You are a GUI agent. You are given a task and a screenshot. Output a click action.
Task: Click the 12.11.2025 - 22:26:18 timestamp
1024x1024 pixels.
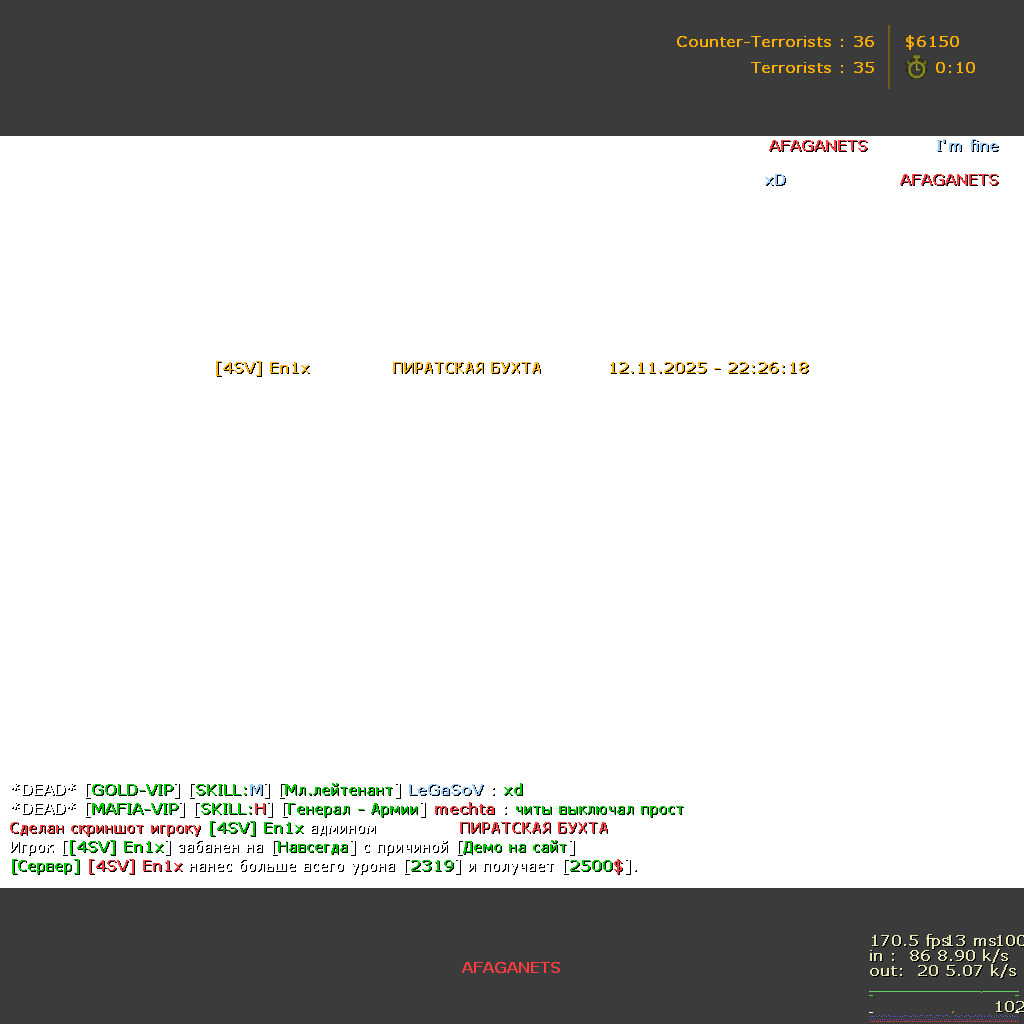(708, 368)
